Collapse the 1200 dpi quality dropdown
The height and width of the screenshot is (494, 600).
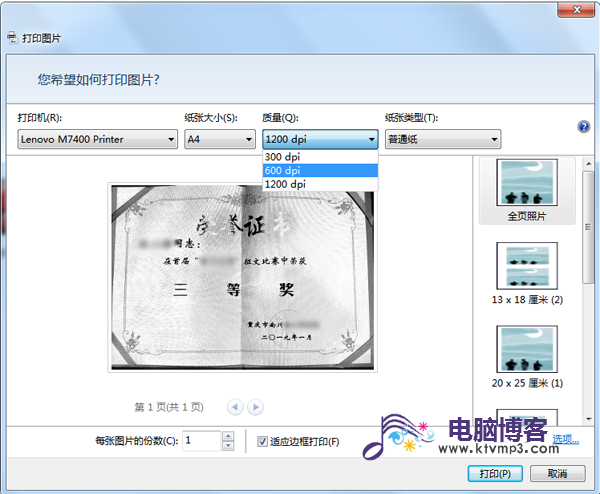pos(320,139)
